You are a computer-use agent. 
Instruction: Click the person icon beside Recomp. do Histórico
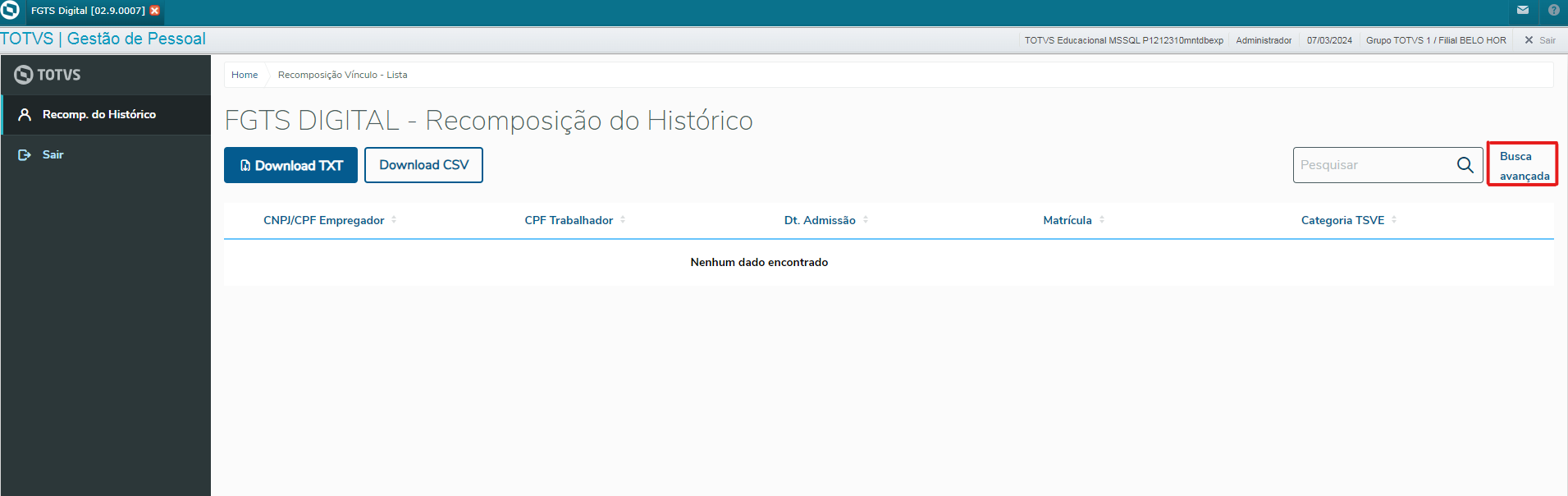point(25,115)
